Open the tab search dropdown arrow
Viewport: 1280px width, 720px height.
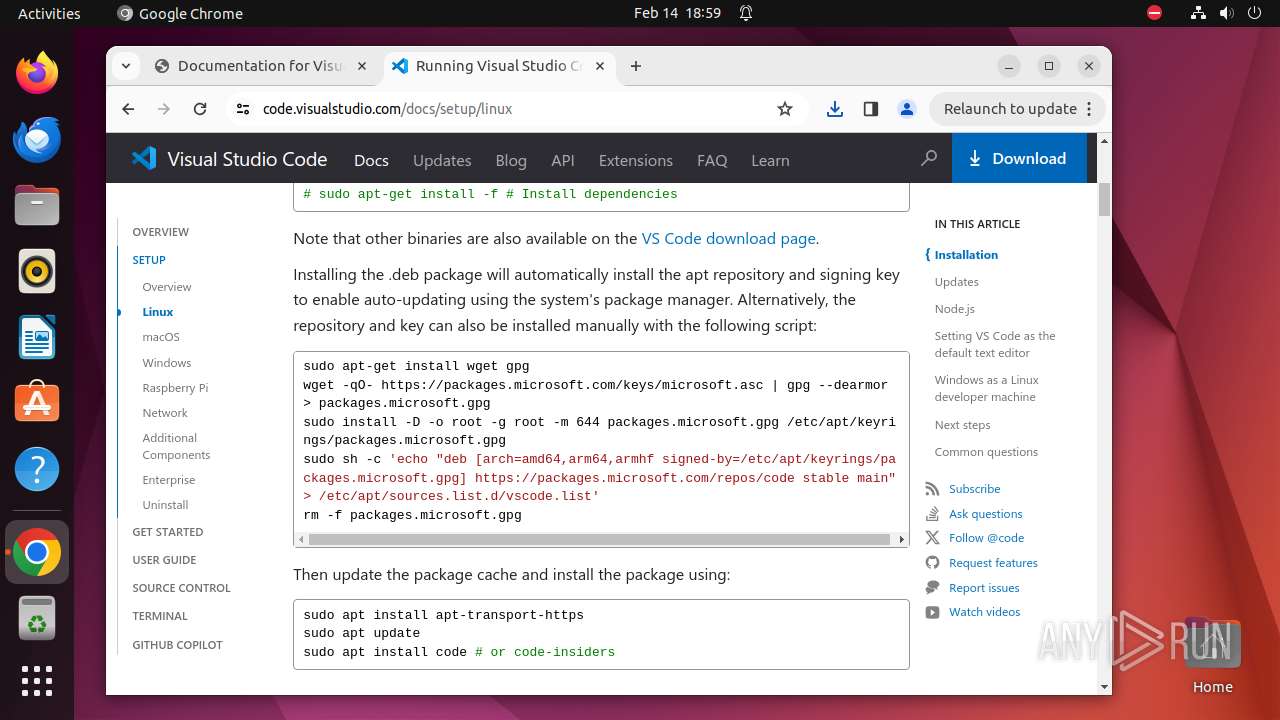126,66
